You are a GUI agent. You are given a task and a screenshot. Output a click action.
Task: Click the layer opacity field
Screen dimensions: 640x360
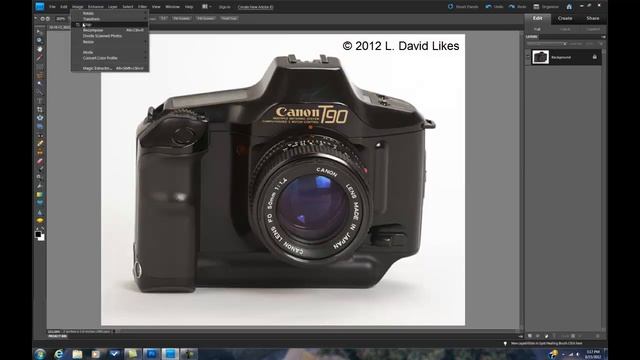tap(589, 44)
